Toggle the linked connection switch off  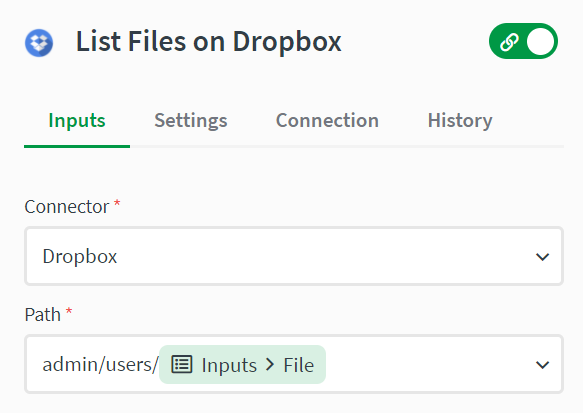tap(523, 41)
